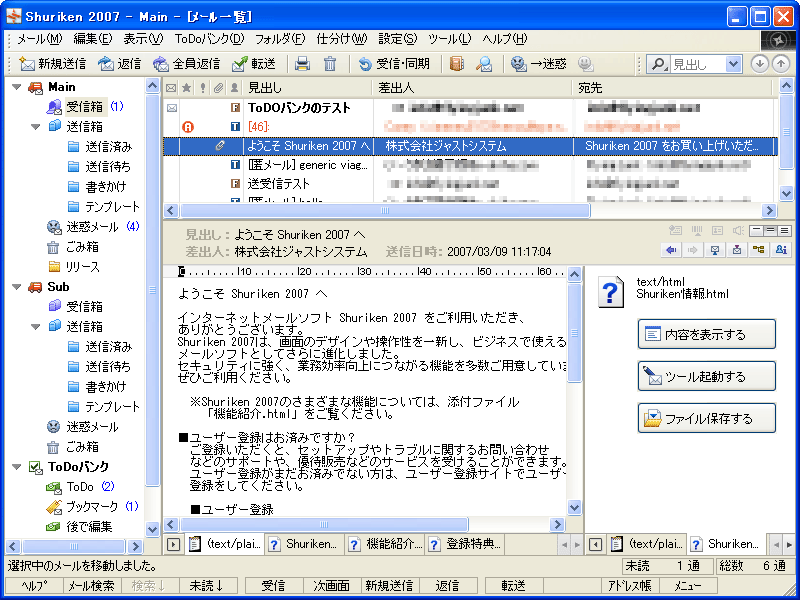Viewport: 800px width, 600px height.
Task: Click the trash delete icon in toolbar
Action: [x=330, y=64]
